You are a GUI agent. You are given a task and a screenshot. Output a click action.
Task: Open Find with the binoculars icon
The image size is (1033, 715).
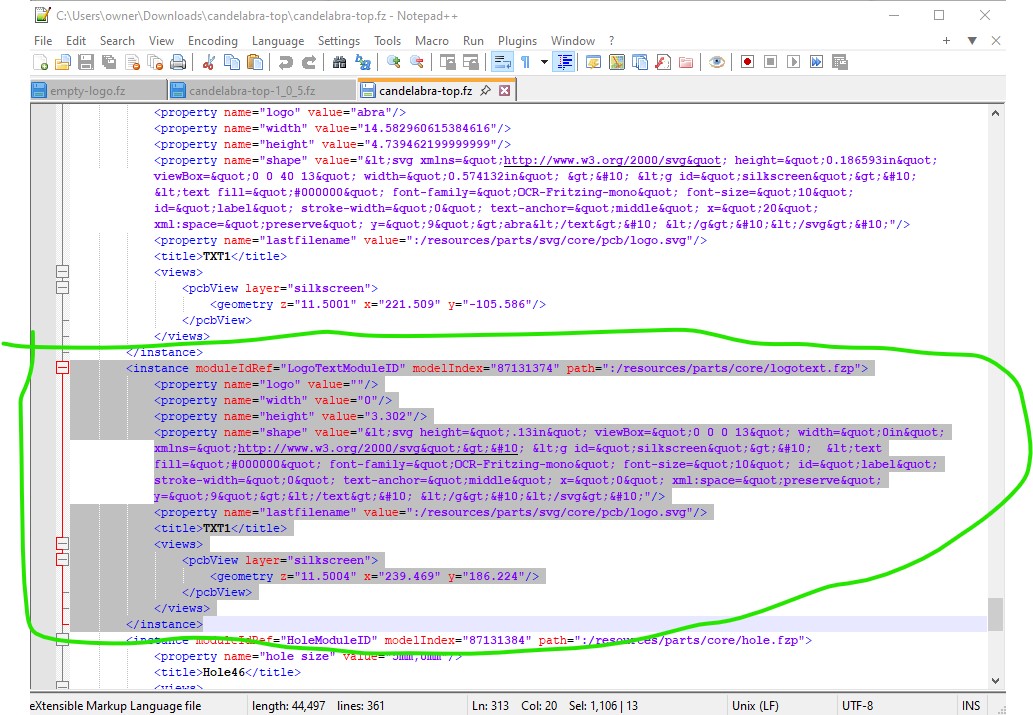click(x=339, y=62)
